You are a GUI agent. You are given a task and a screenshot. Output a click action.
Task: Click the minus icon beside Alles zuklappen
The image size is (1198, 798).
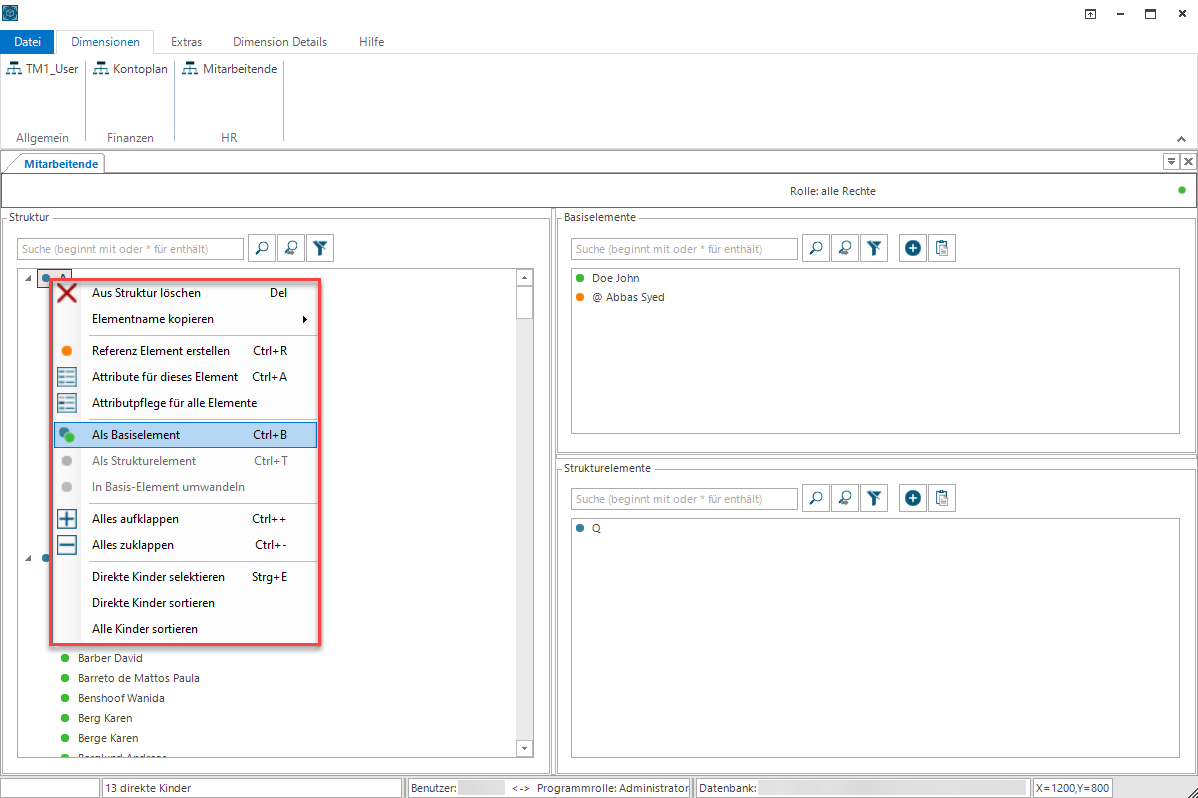tap(66, 545)
